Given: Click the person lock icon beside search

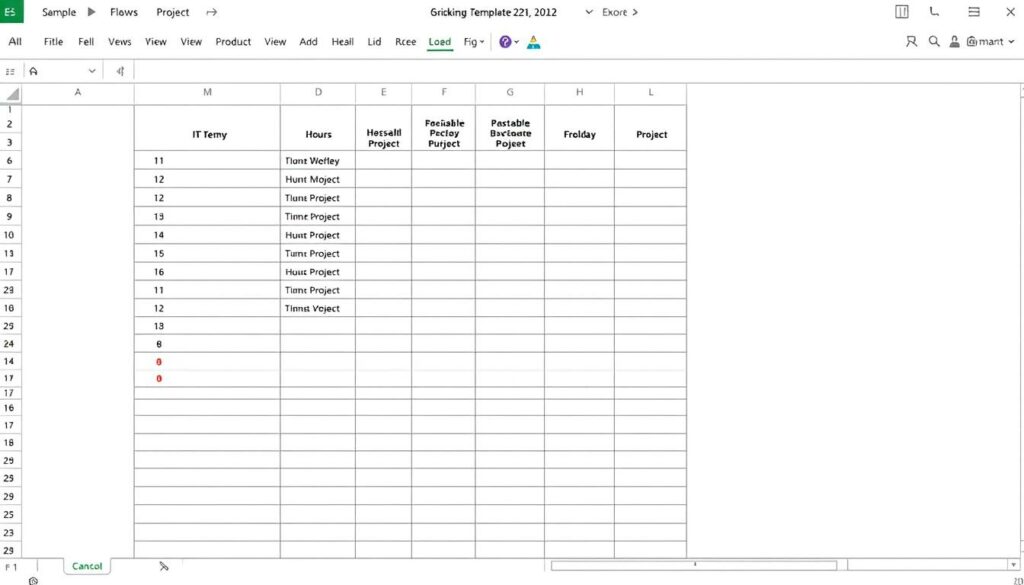Looking at the screenshot, I should [954, 41].
